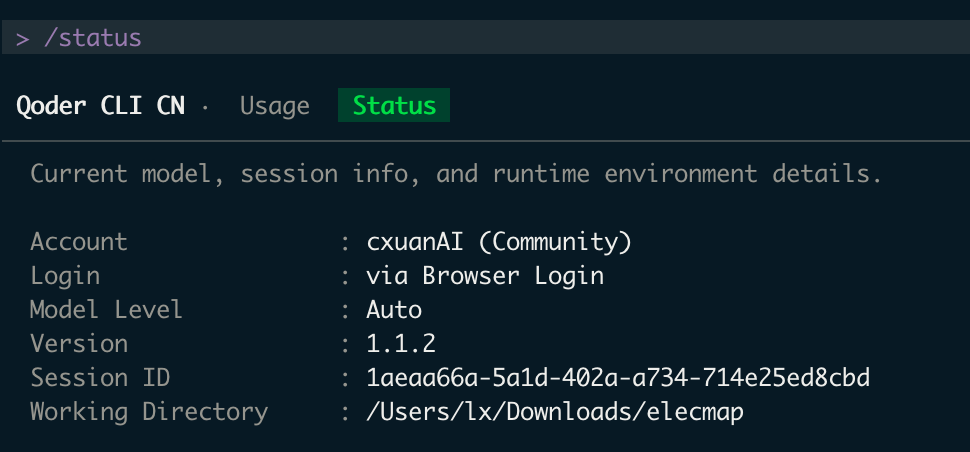Click the Version label
Viewport: 970px width, 452px height.
[x=79, y=343]
